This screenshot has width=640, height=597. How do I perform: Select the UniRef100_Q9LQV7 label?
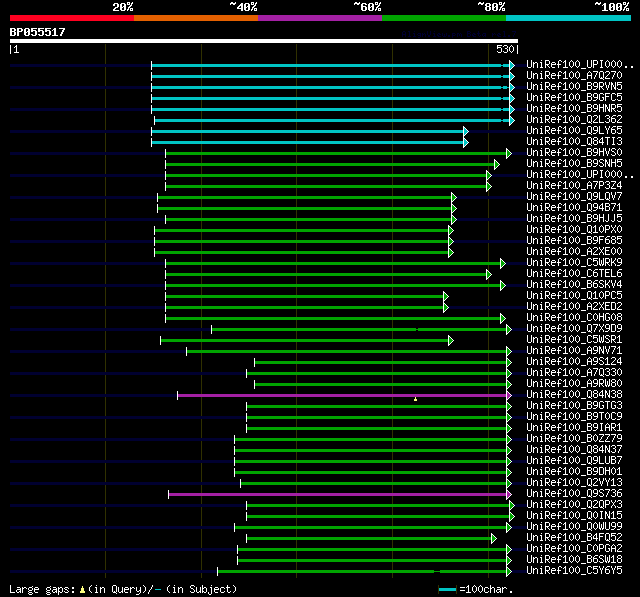click(x=574, y=197)
